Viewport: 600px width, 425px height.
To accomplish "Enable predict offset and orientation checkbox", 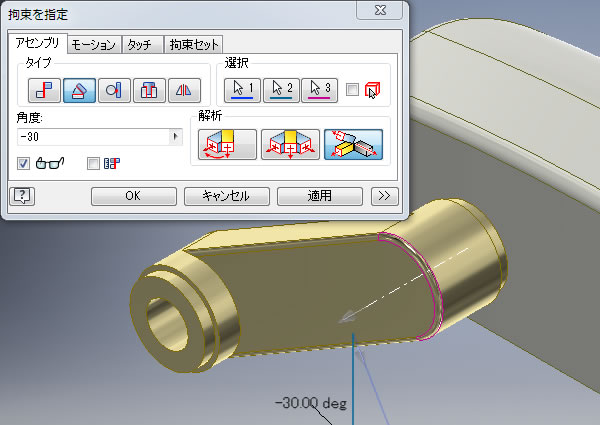I will pos(93,164).
